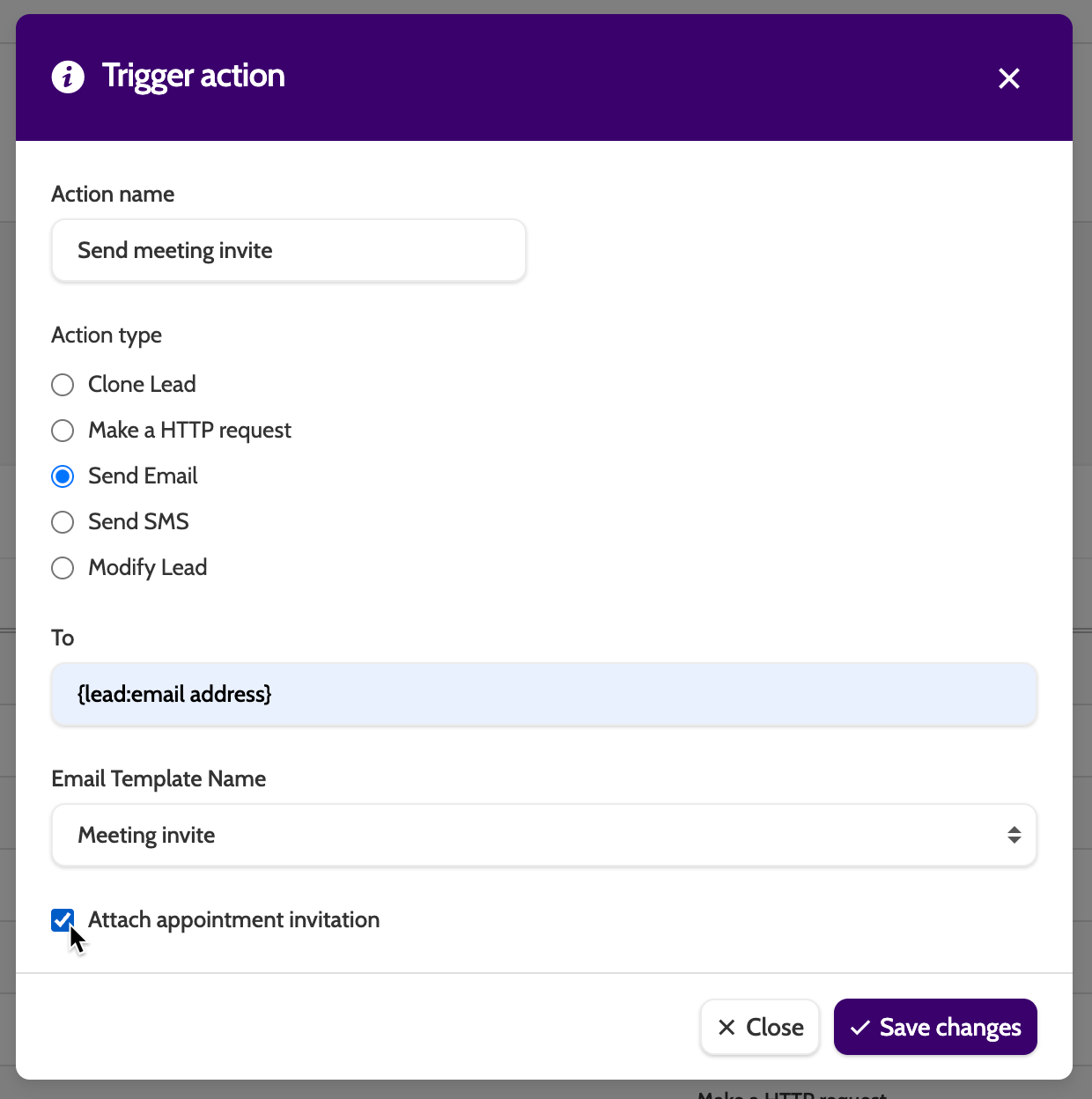
Task: Switch action type to Modify Lead
Action: pos(63,568)
